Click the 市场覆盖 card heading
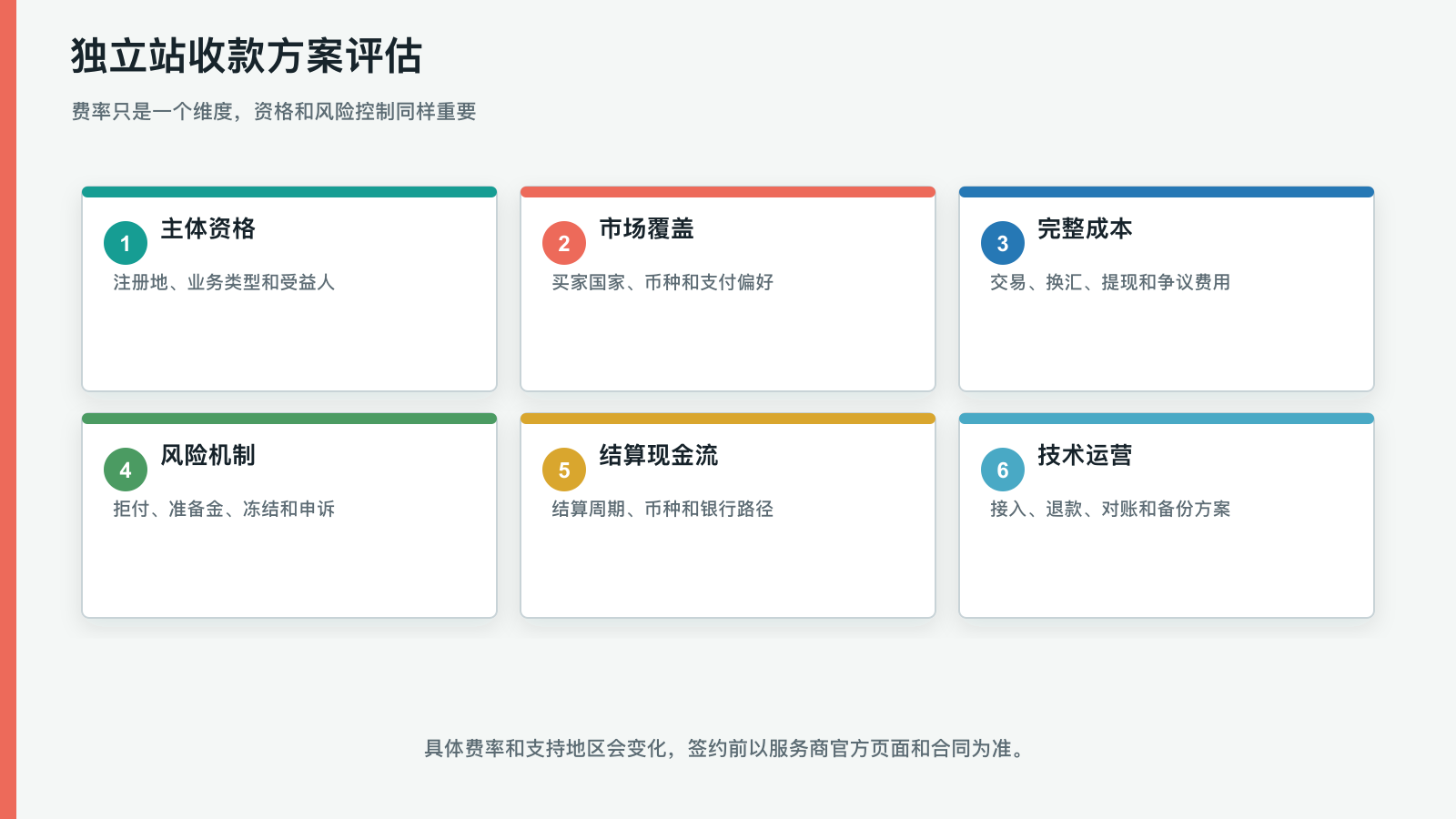This screenshot has height=819, width=1456. click(x=646, y=228)
